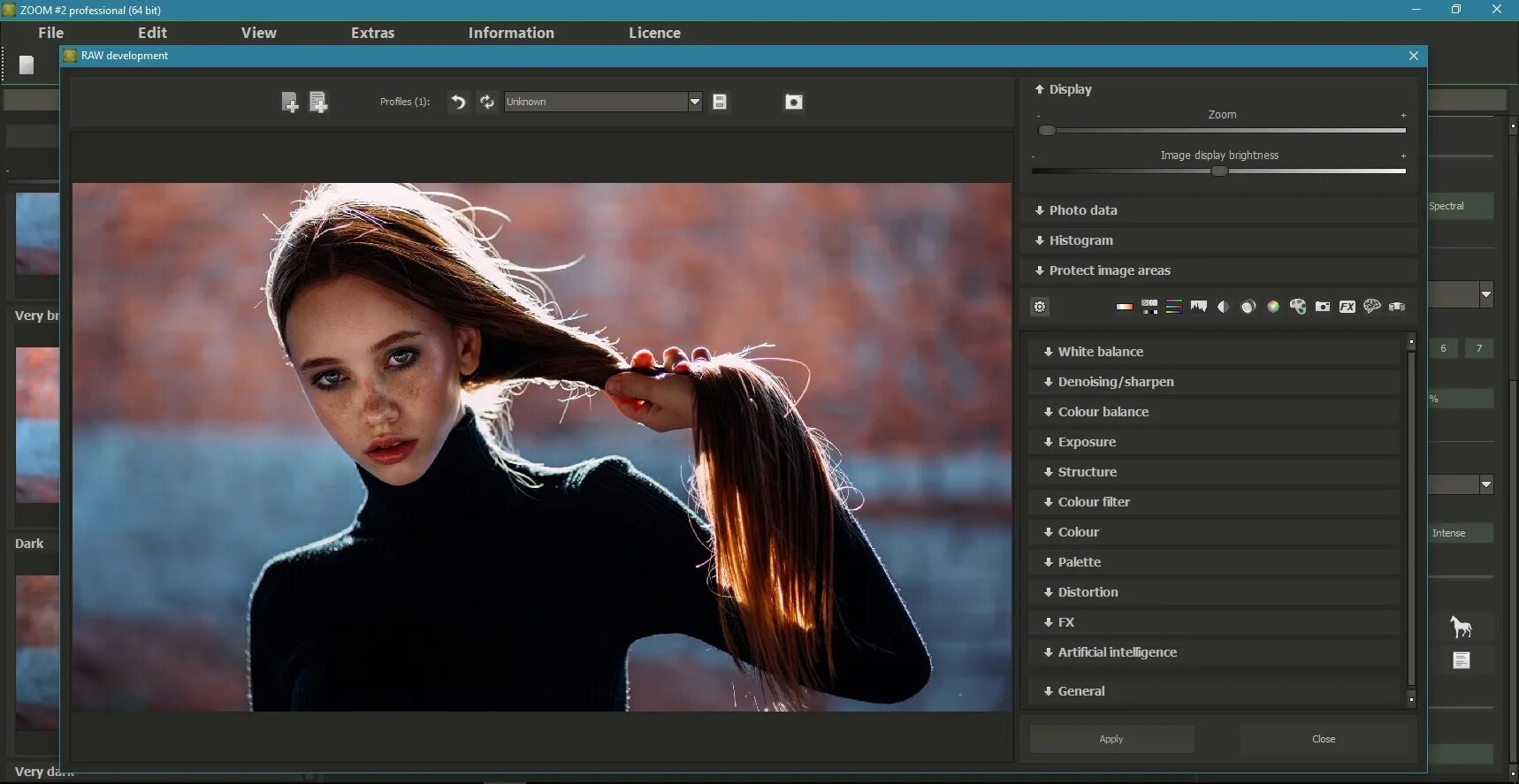The width and height of the screenshot is (1519, 784).
Task: Click the RGB colour wheel icon
Action: (x=1272, y=307)
